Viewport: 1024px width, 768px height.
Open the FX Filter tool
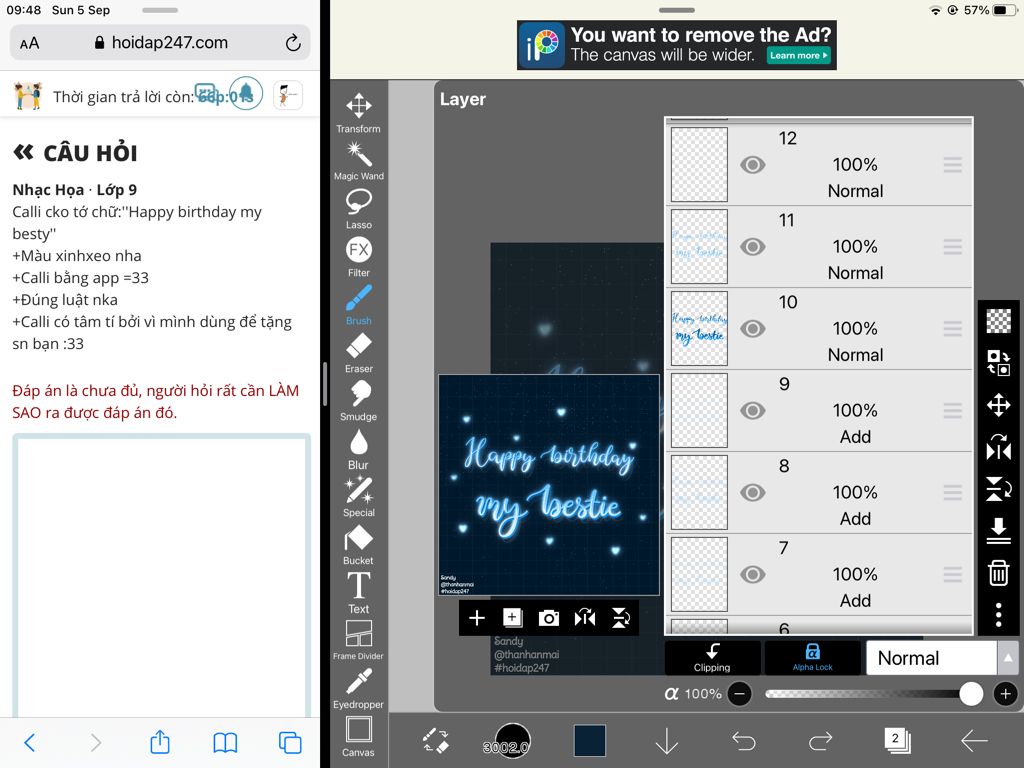point(359,256)
